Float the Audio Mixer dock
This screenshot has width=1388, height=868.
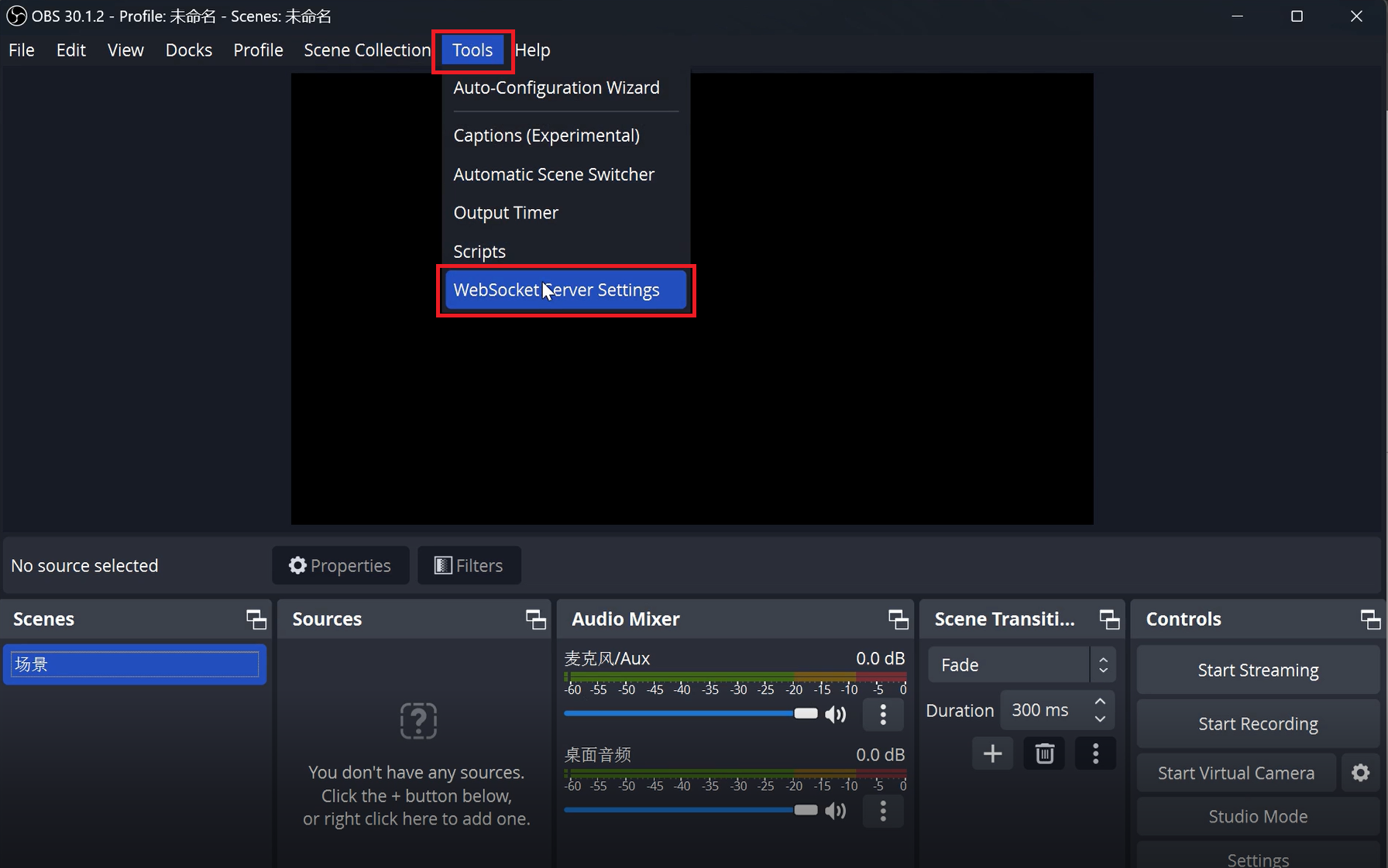pyautogui.click(x=898, y=619)
